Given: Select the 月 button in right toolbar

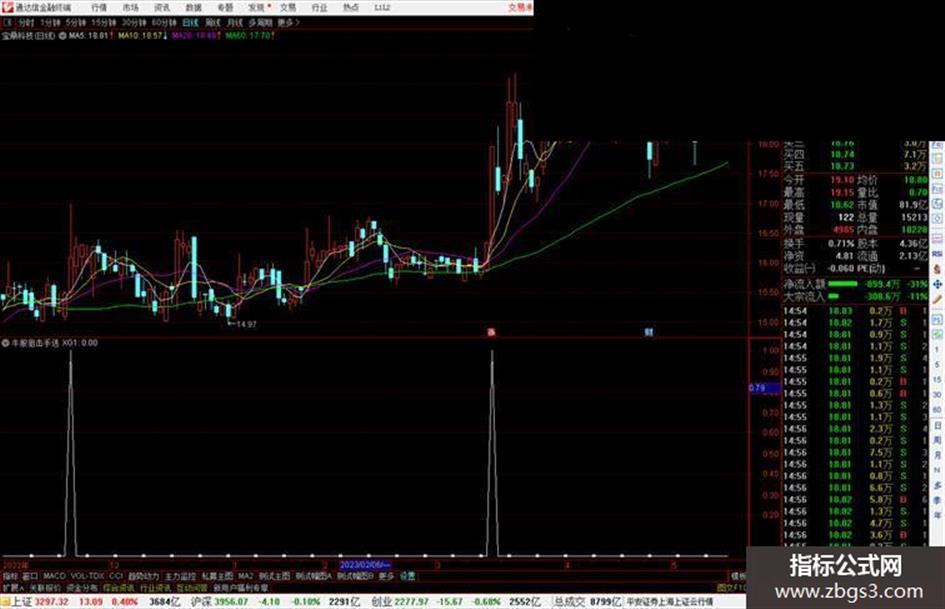Looking at the screenshot, I should click(x=937, y=456).
